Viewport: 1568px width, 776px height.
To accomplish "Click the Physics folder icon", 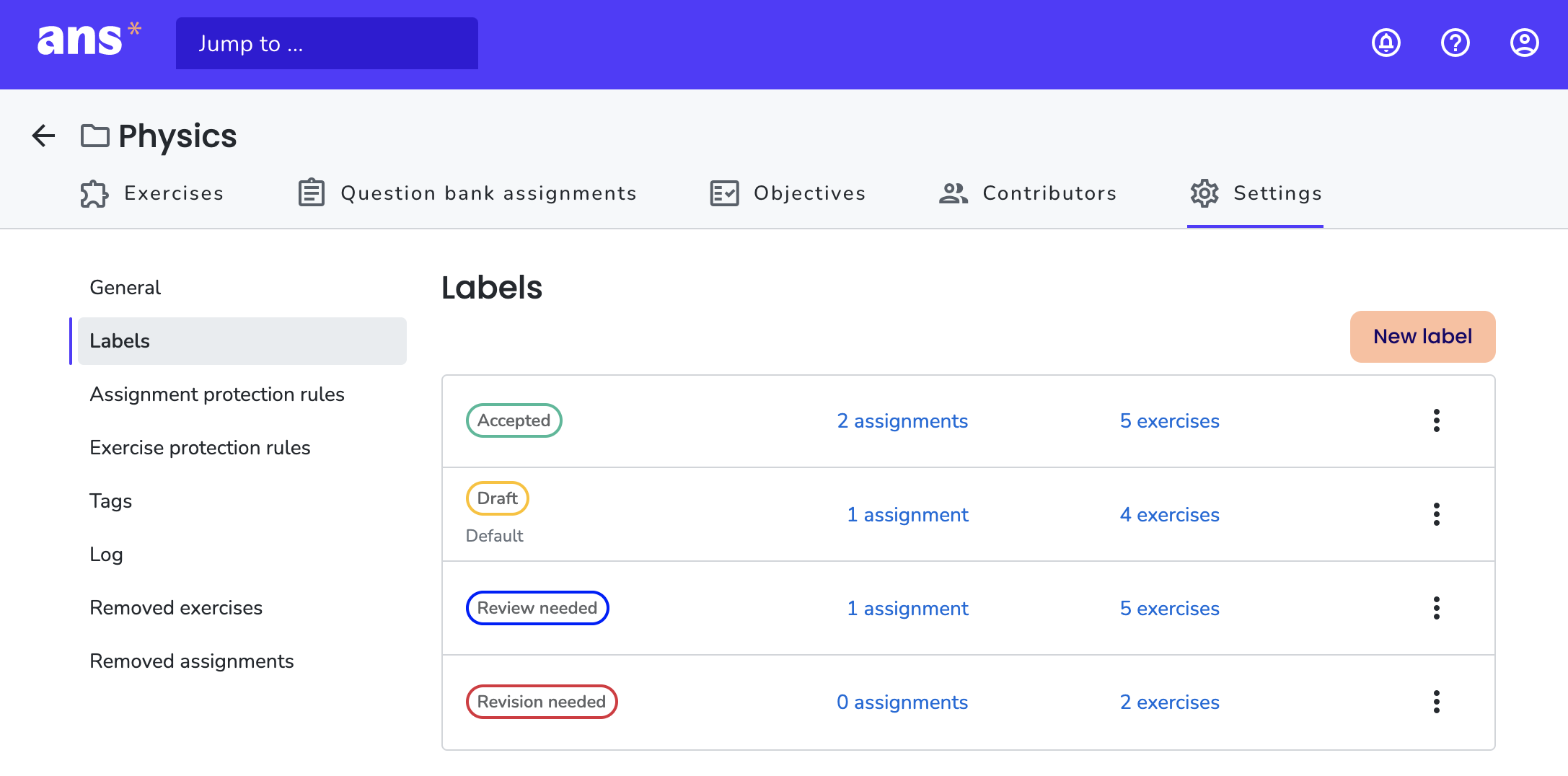I will [x=94, y=136].
